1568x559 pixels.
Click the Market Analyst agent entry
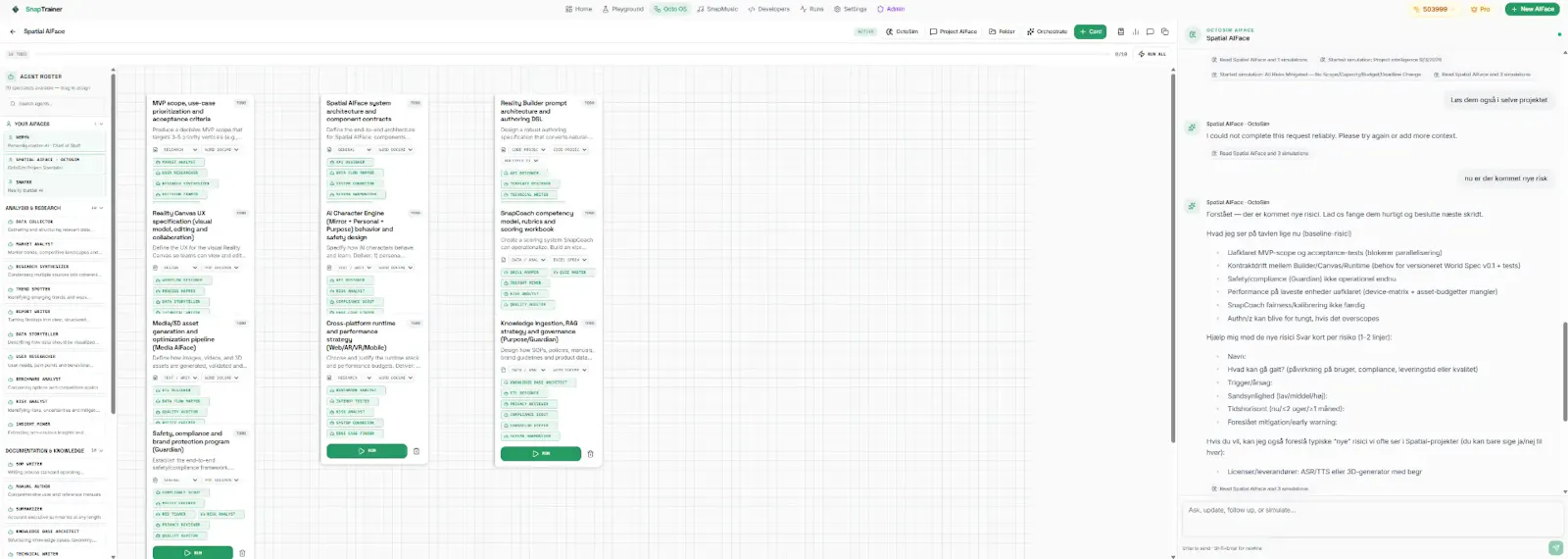point(55,248)
